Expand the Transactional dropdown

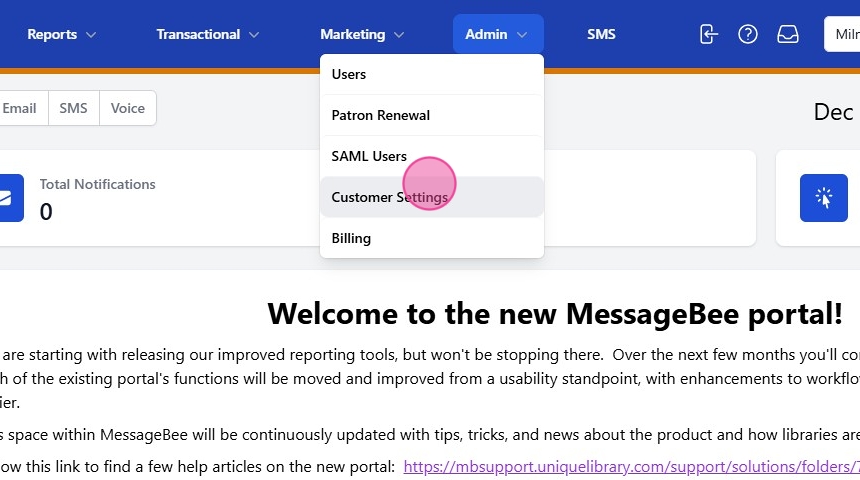pos(207,34)
